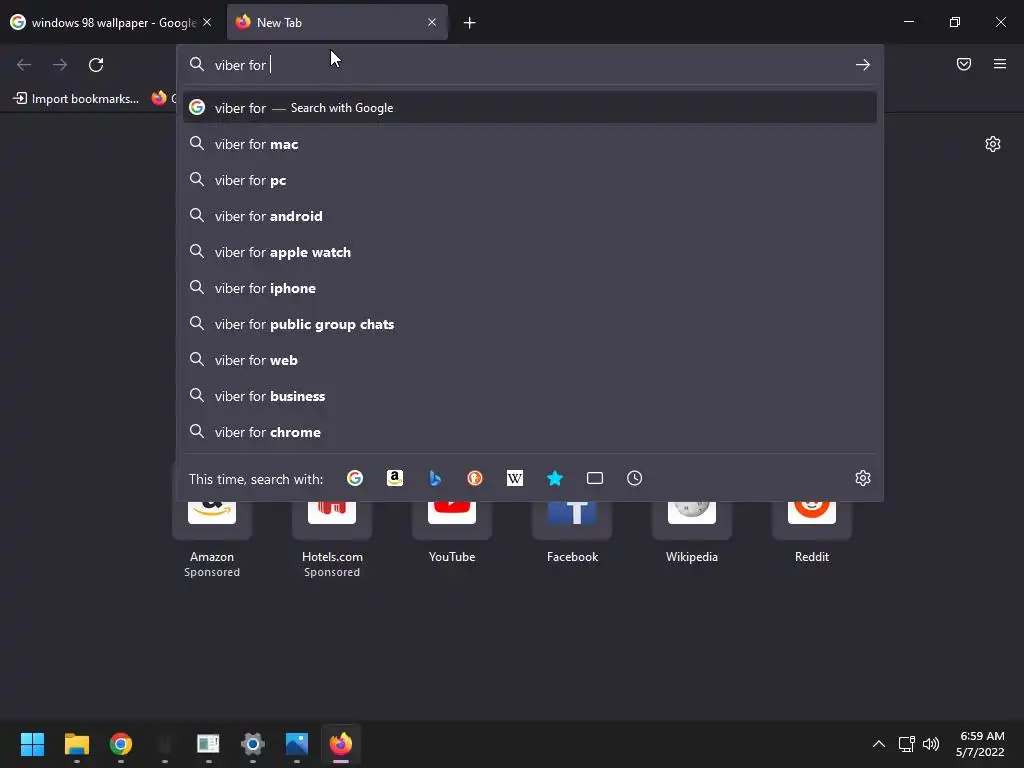This screenshot has height=768, width=1024.
Task: Search this time with Bing icon
Action: point(435,478)
